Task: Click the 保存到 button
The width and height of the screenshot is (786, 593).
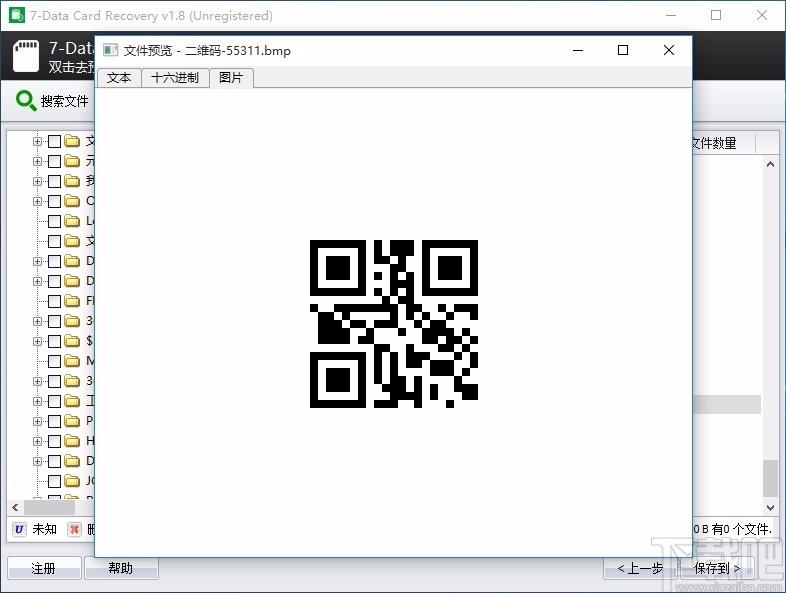Action: coord(717,568)
